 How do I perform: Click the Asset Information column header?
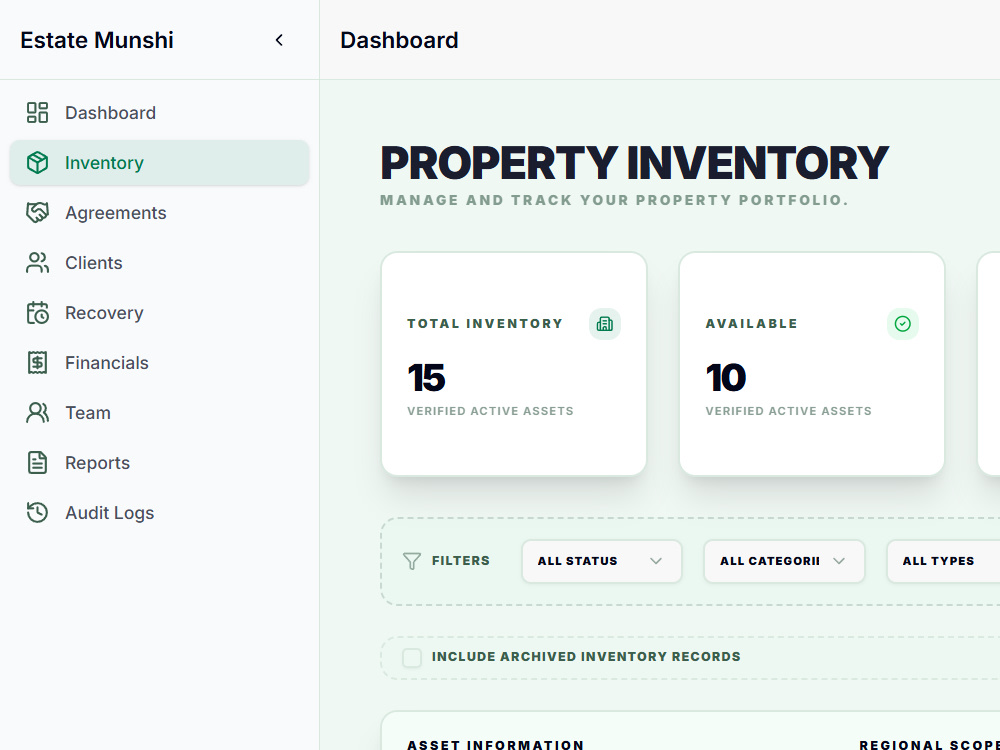pyautogui.click(x=496, y=744)
